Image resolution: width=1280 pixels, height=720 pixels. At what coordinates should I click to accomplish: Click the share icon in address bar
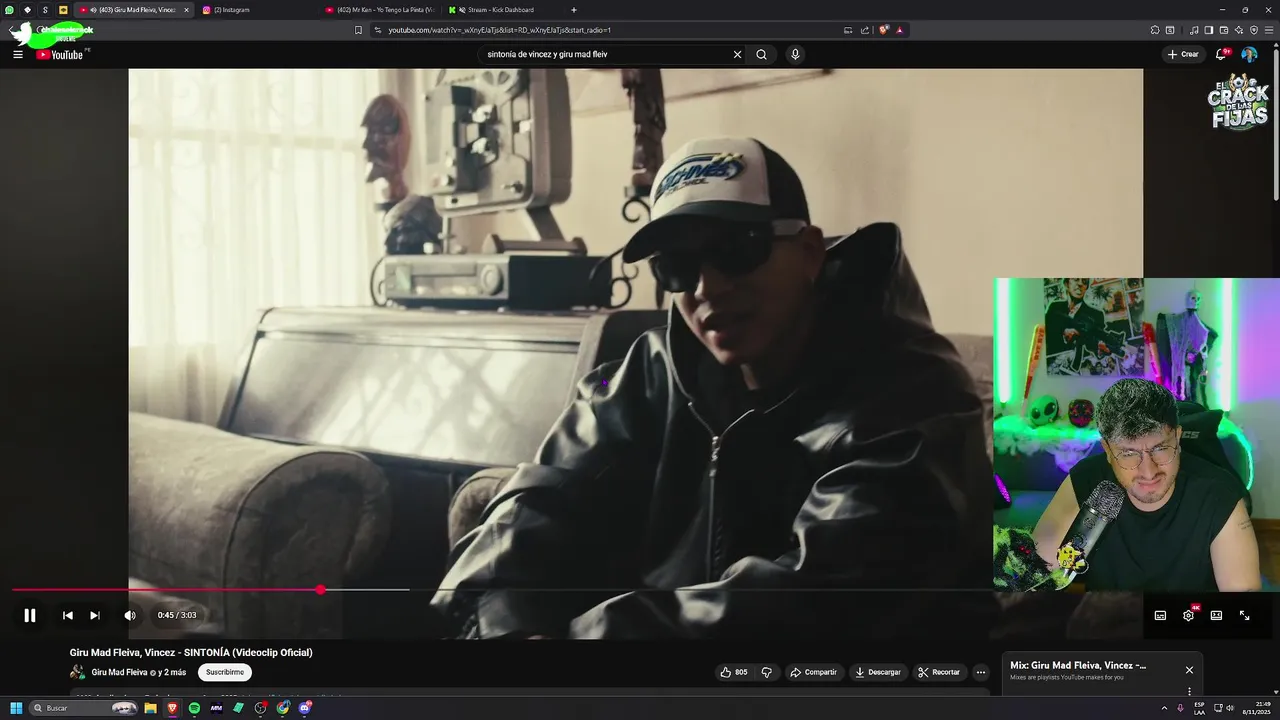(x=865, y=30)
